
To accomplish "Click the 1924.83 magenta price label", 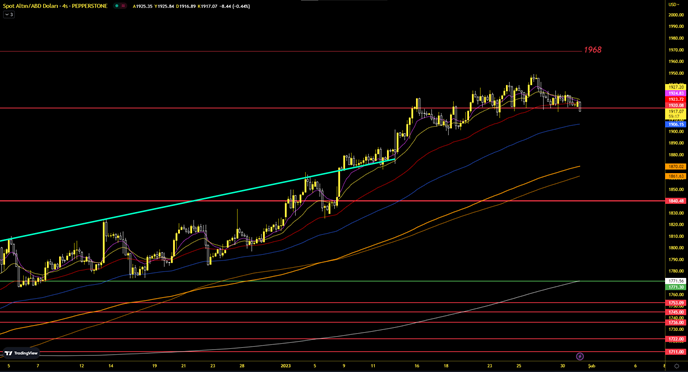I will 676,93.
